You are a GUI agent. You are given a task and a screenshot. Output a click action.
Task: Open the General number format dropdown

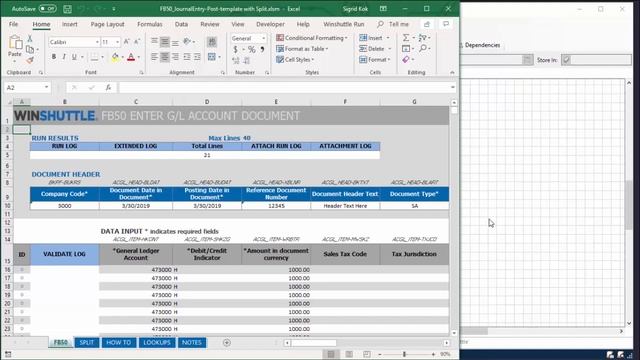coord(263,38)
